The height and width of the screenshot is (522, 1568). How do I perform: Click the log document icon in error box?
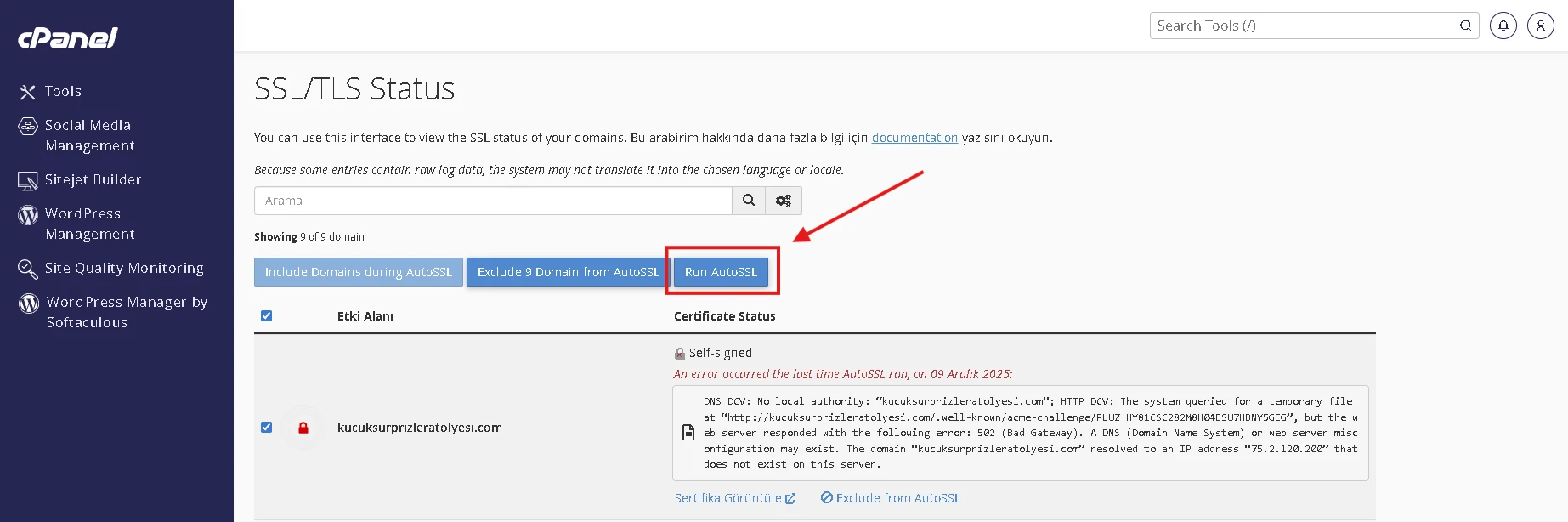coord(689,433)
